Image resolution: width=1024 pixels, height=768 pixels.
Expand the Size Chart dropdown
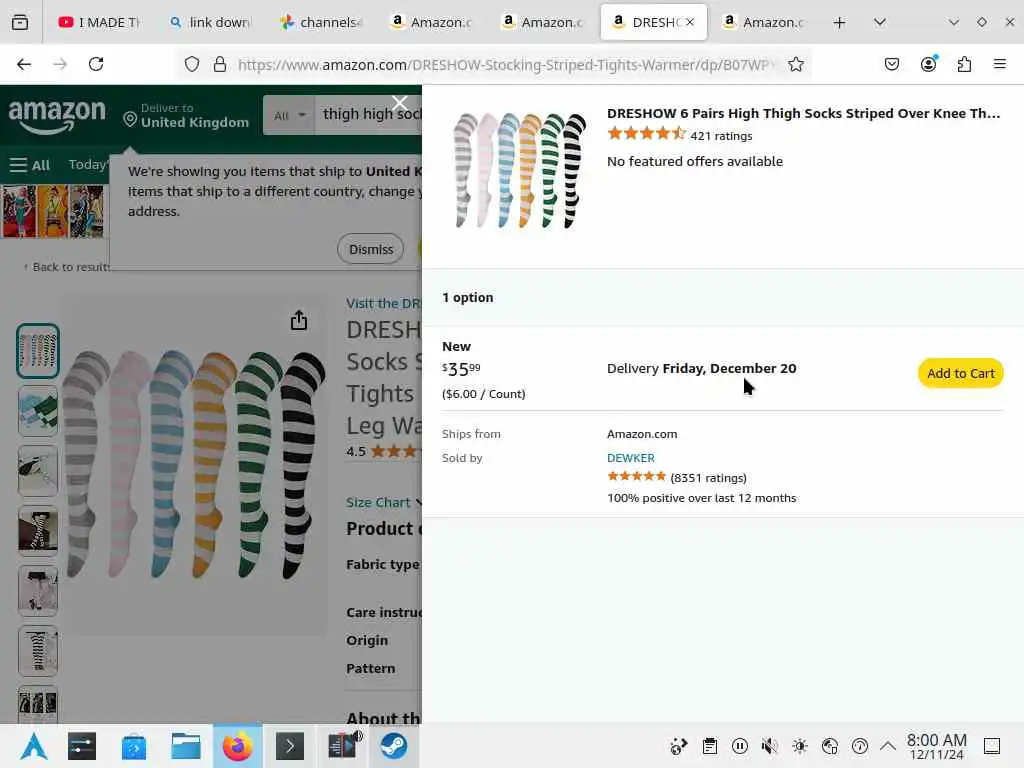(384, 502)
